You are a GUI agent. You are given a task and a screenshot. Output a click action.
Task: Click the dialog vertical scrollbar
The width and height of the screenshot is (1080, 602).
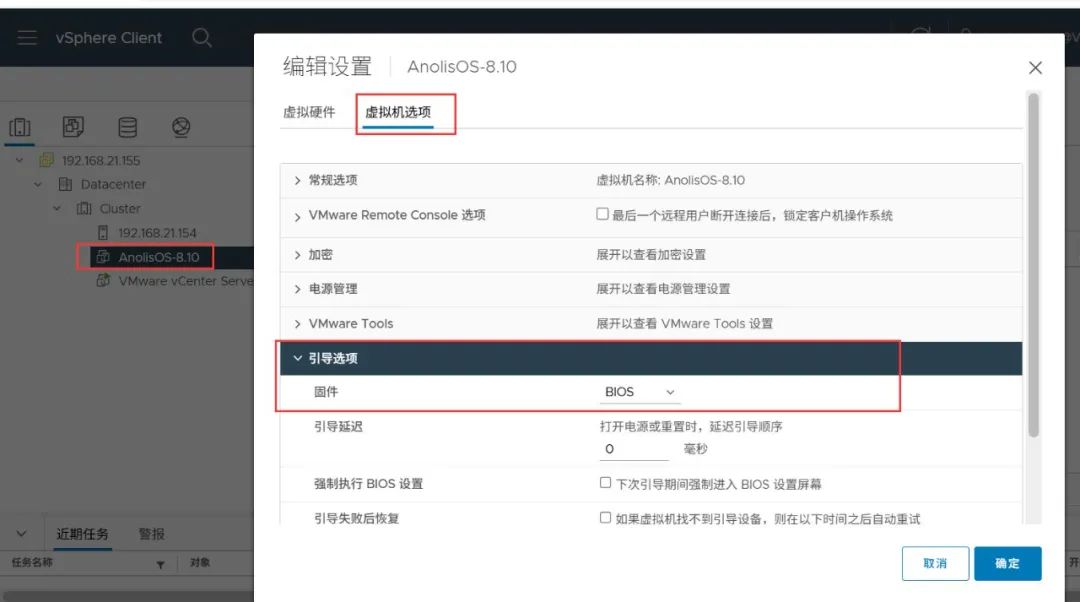pyautogui.click(x=1033, y=265)
